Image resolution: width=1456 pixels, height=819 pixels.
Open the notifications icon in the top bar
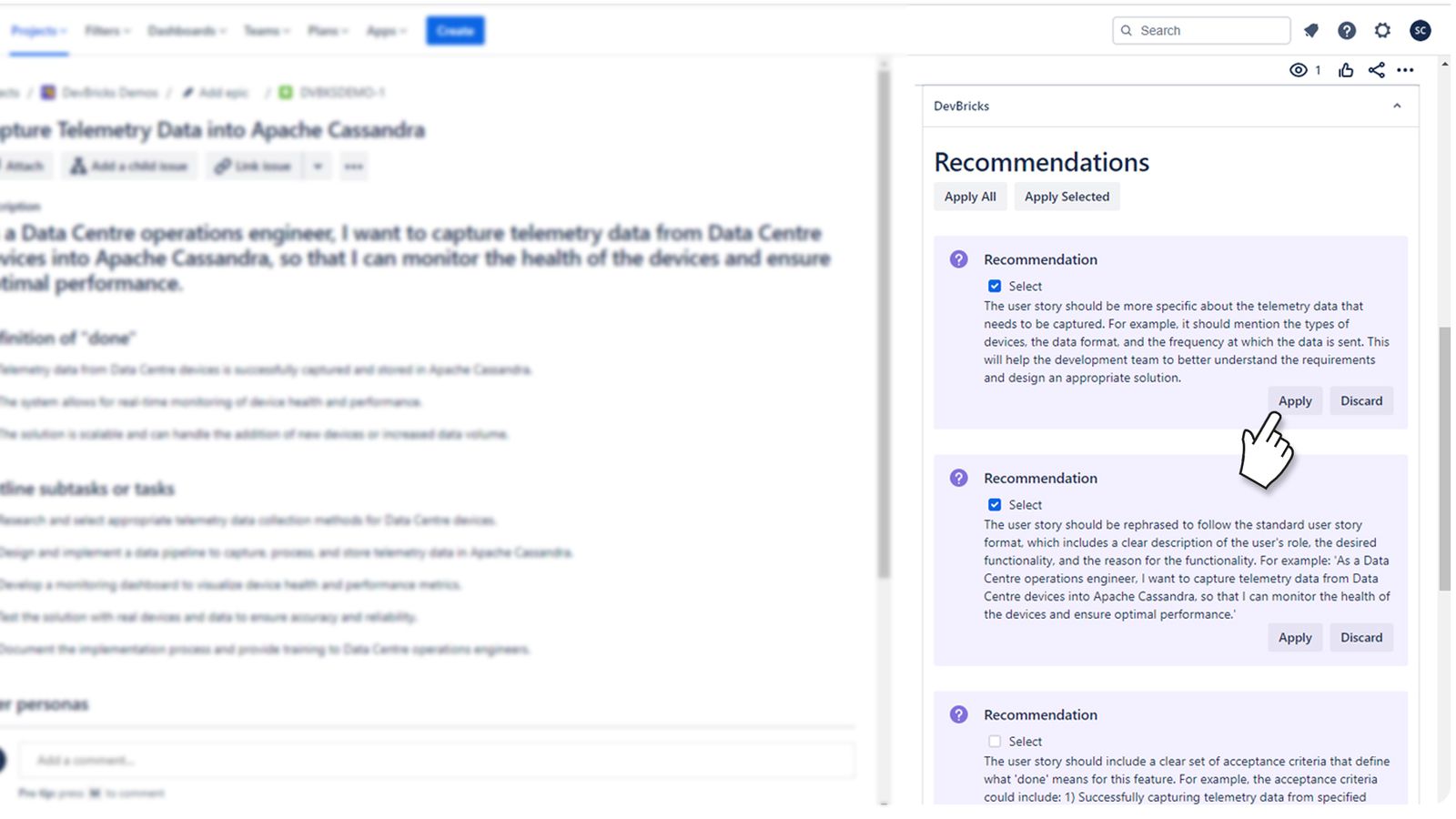tap(1311, 30)
